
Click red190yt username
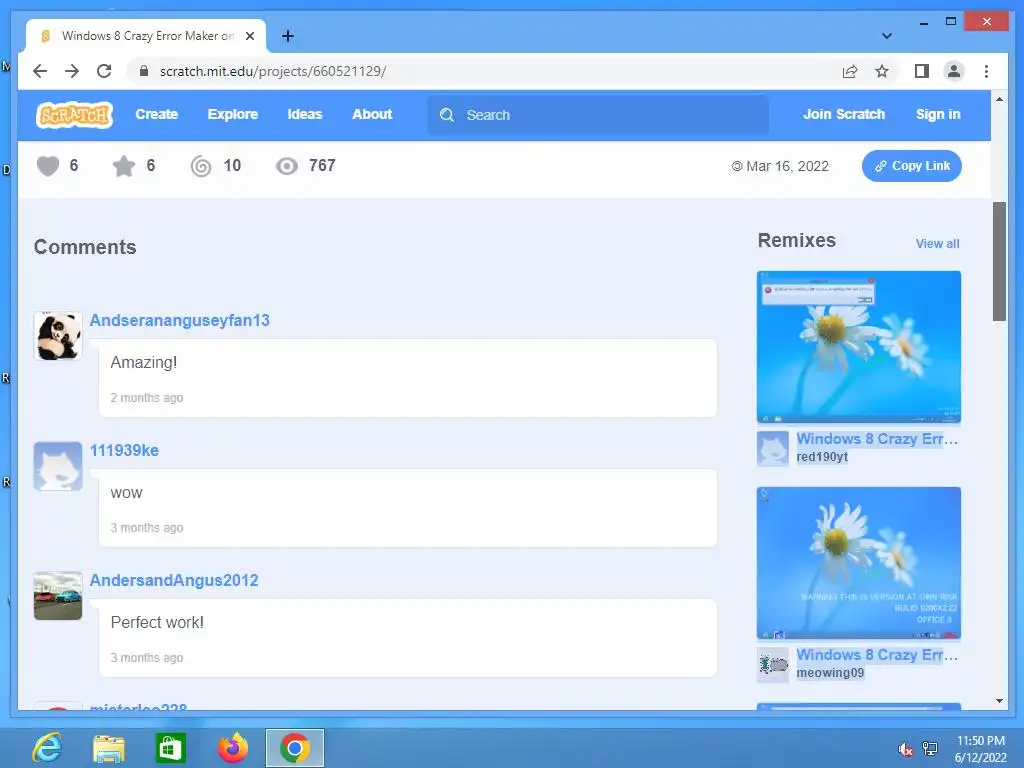coord(822,457)
